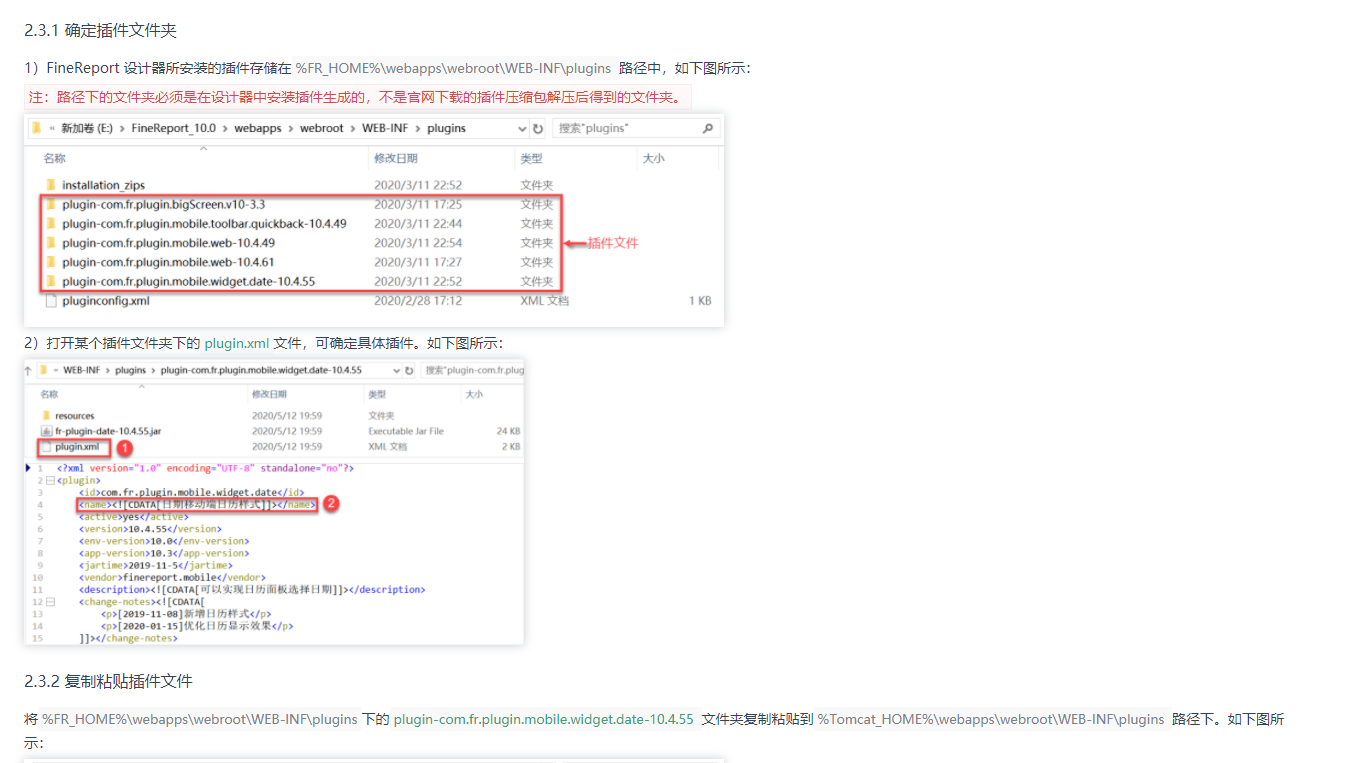Click the pluginconfig.xml file icon
Viewport: 1350px width, 763px height.
point(50,300)
